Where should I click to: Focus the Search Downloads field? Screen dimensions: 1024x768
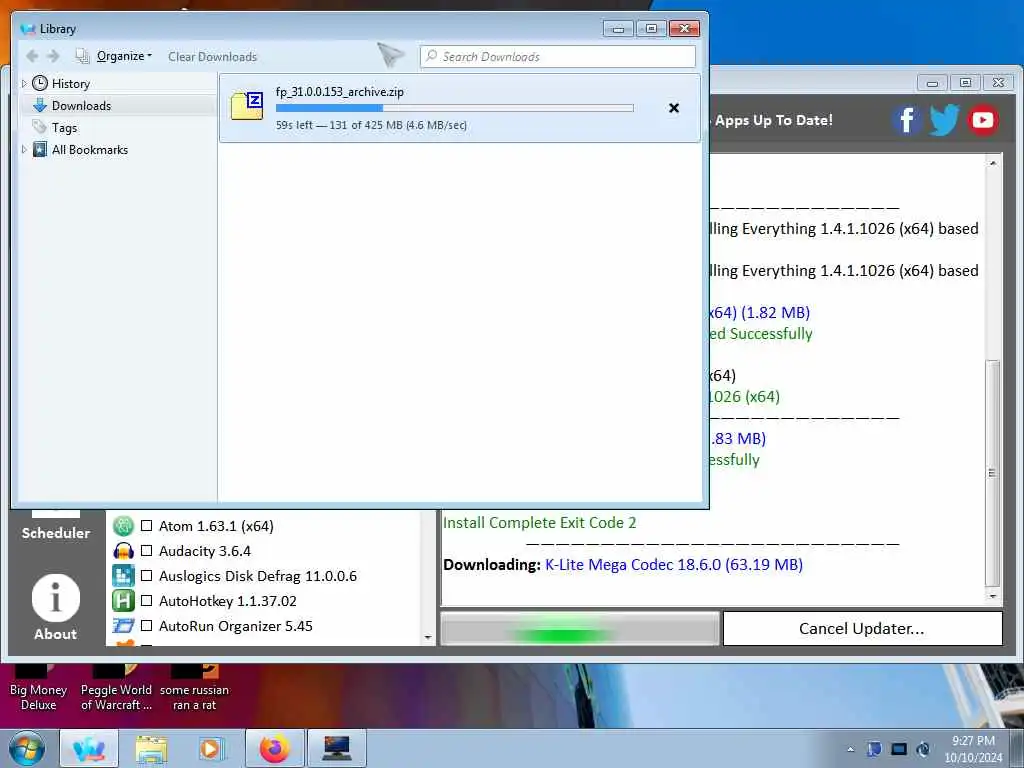[558, 57]
